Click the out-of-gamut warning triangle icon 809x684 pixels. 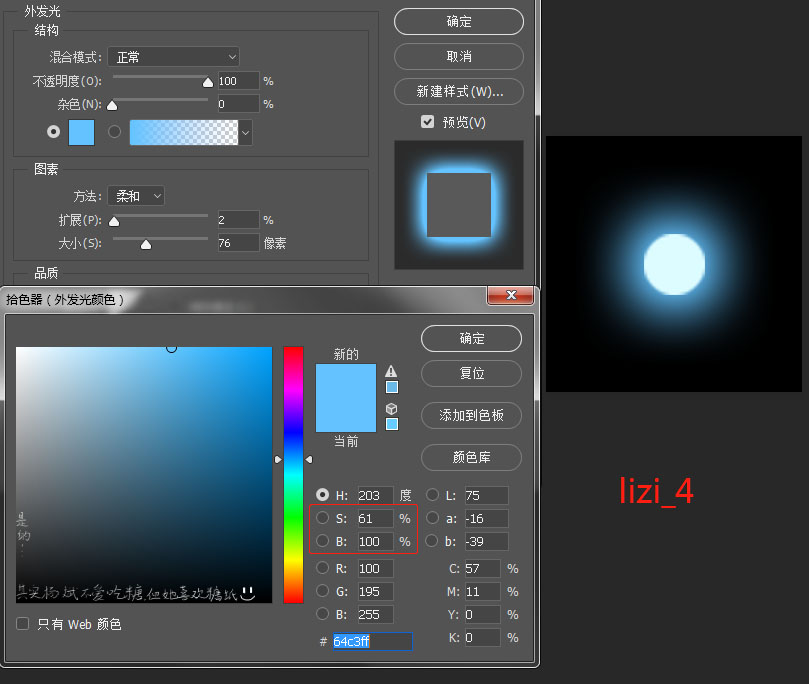[391, 371]
